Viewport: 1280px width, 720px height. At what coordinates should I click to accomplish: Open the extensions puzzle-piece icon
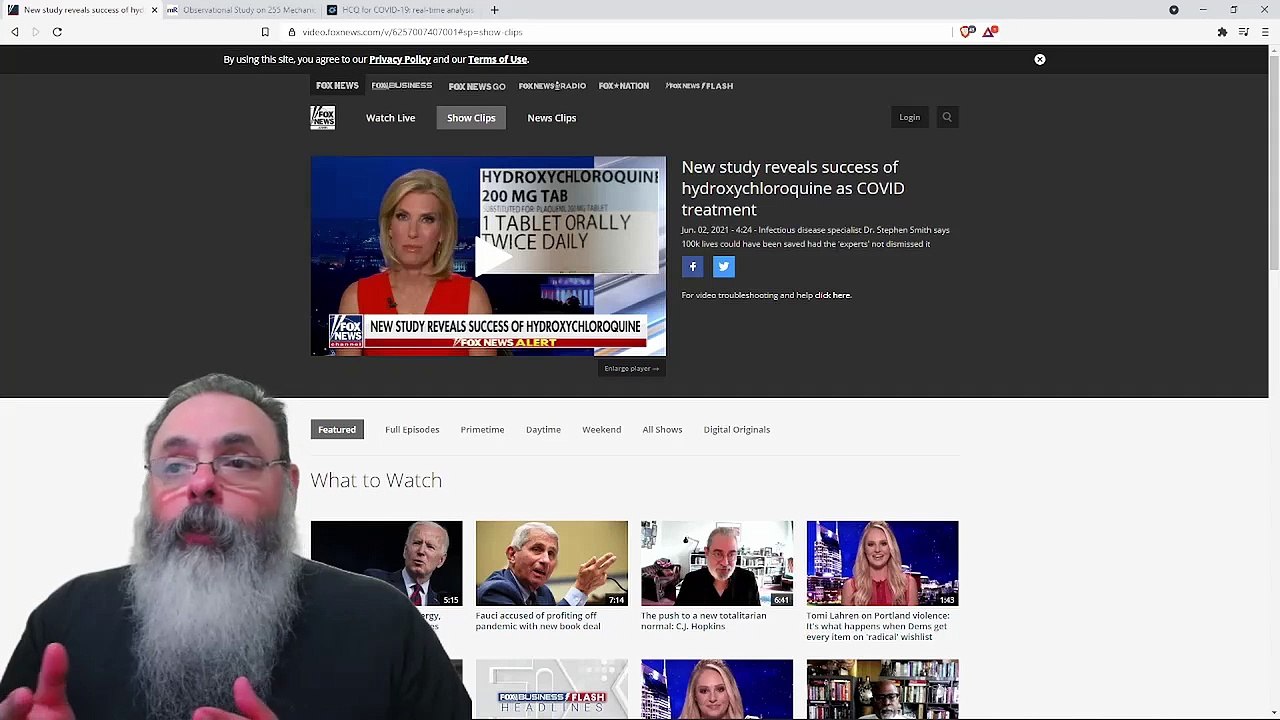[1222, 32]
